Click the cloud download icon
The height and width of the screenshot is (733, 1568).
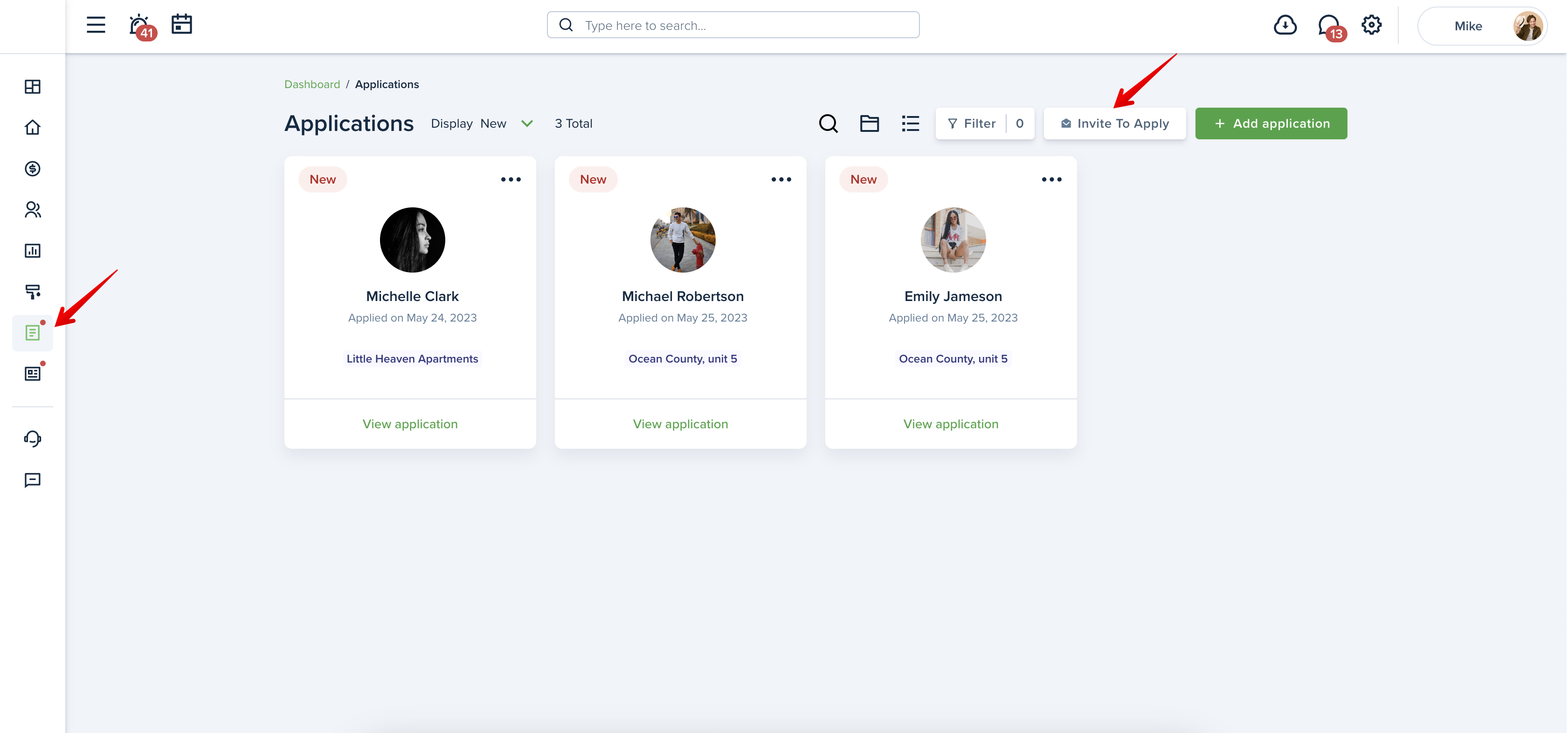[x=1285, y=26]
